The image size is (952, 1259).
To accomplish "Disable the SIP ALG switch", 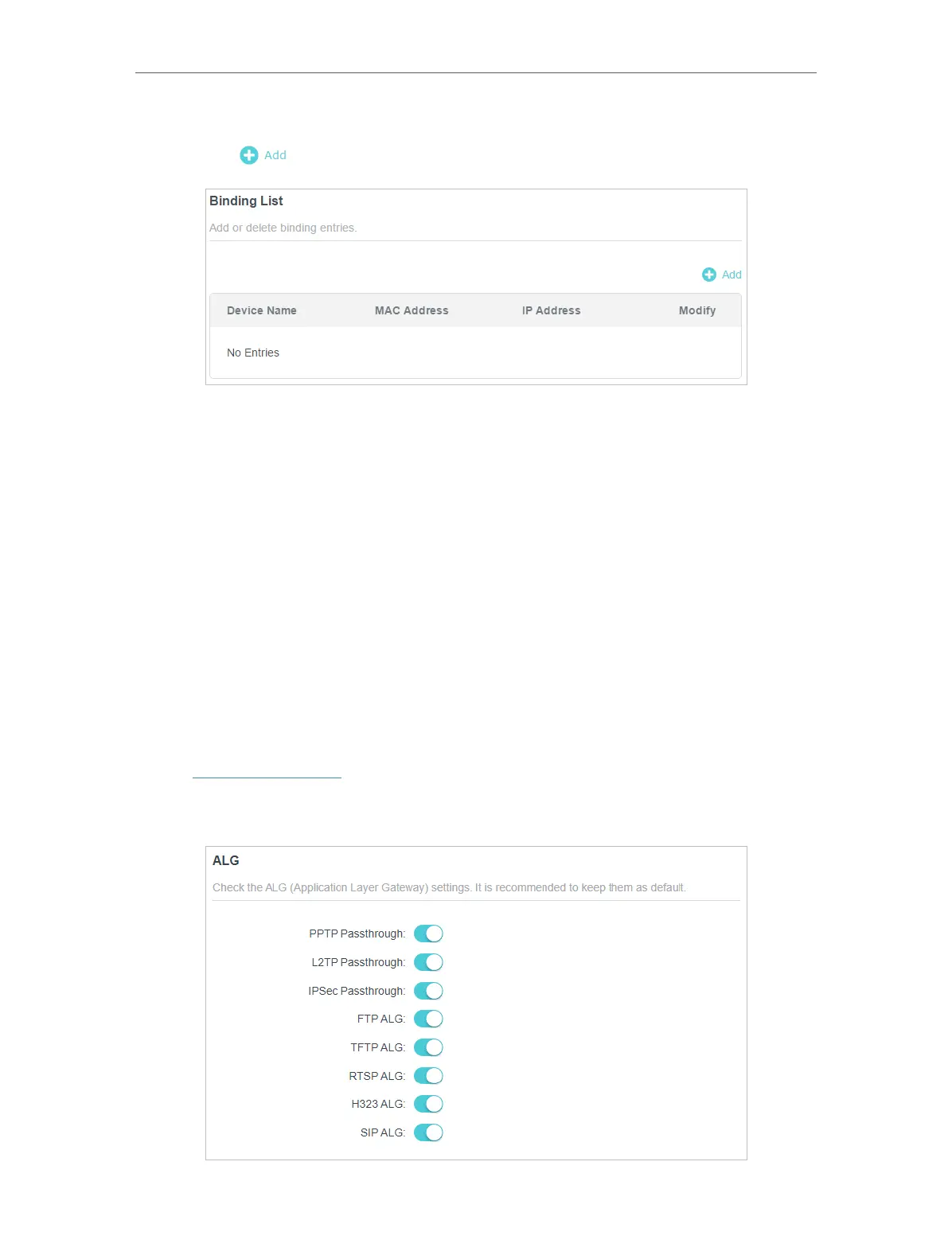I will [428, 1132].
